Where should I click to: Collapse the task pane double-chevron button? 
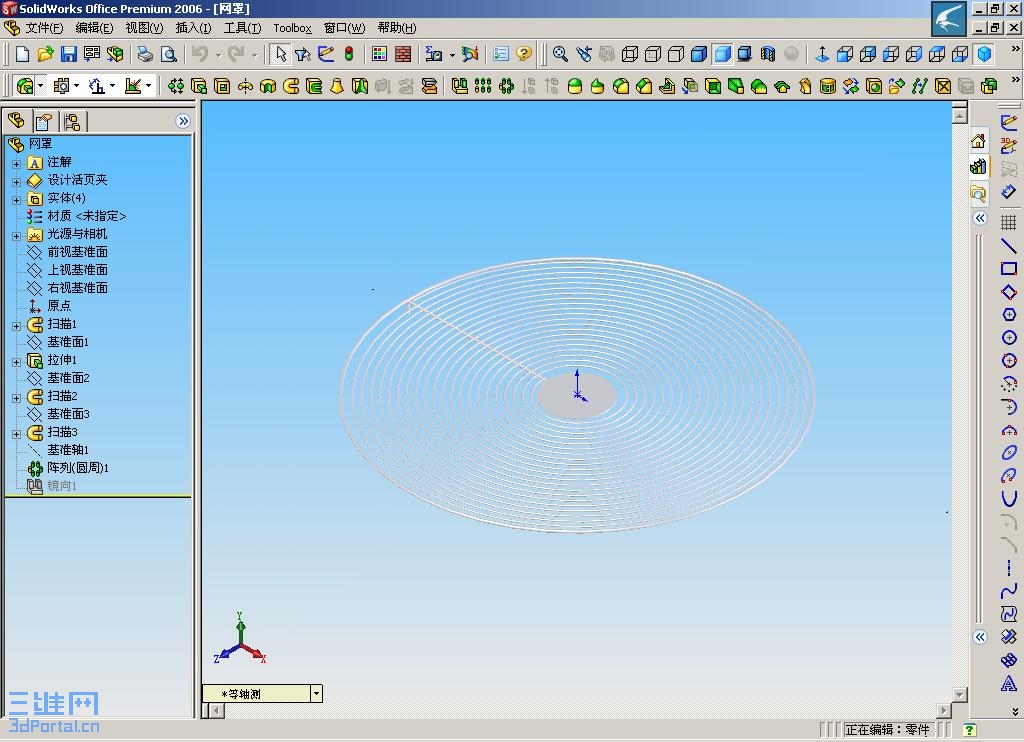(980, 218)
